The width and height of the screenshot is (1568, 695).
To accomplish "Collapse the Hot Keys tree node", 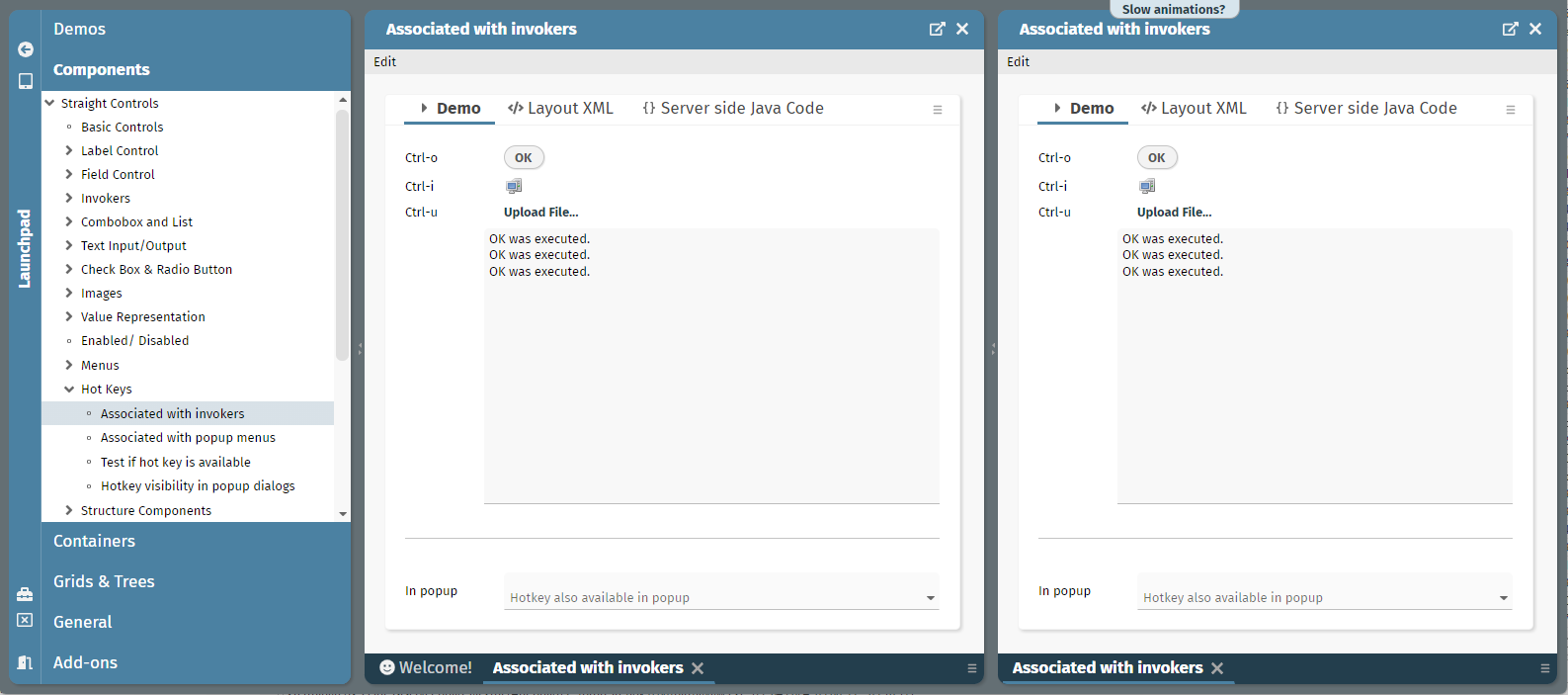I will click(69, 390).
